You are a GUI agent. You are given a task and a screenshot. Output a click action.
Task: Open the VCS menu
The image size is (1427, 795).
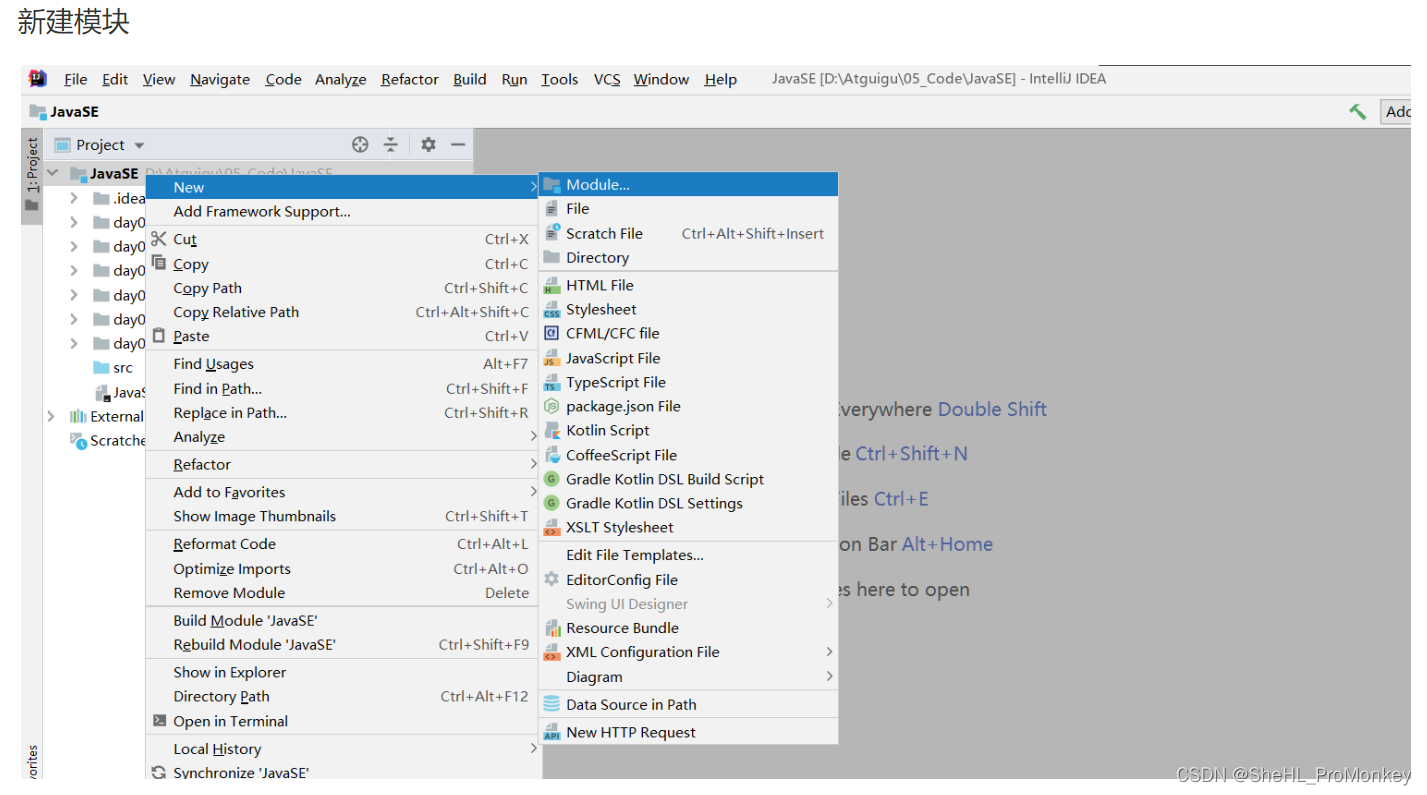[607, 79]
